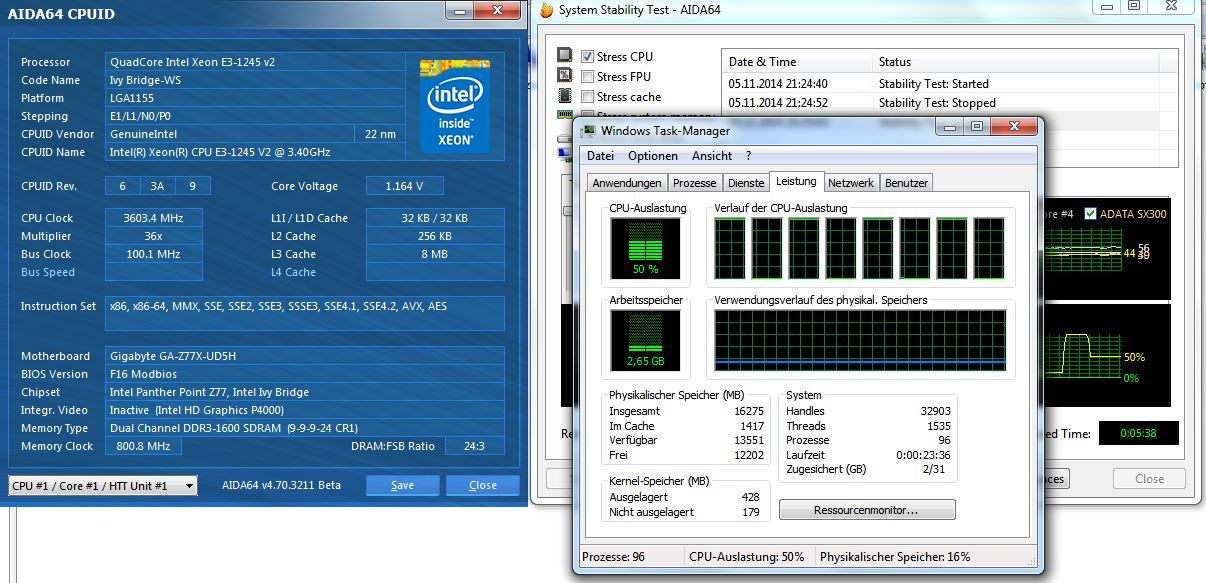Click the Insgesamt value 16275
Screen dimensions: 1206x583
click(748, 411)
